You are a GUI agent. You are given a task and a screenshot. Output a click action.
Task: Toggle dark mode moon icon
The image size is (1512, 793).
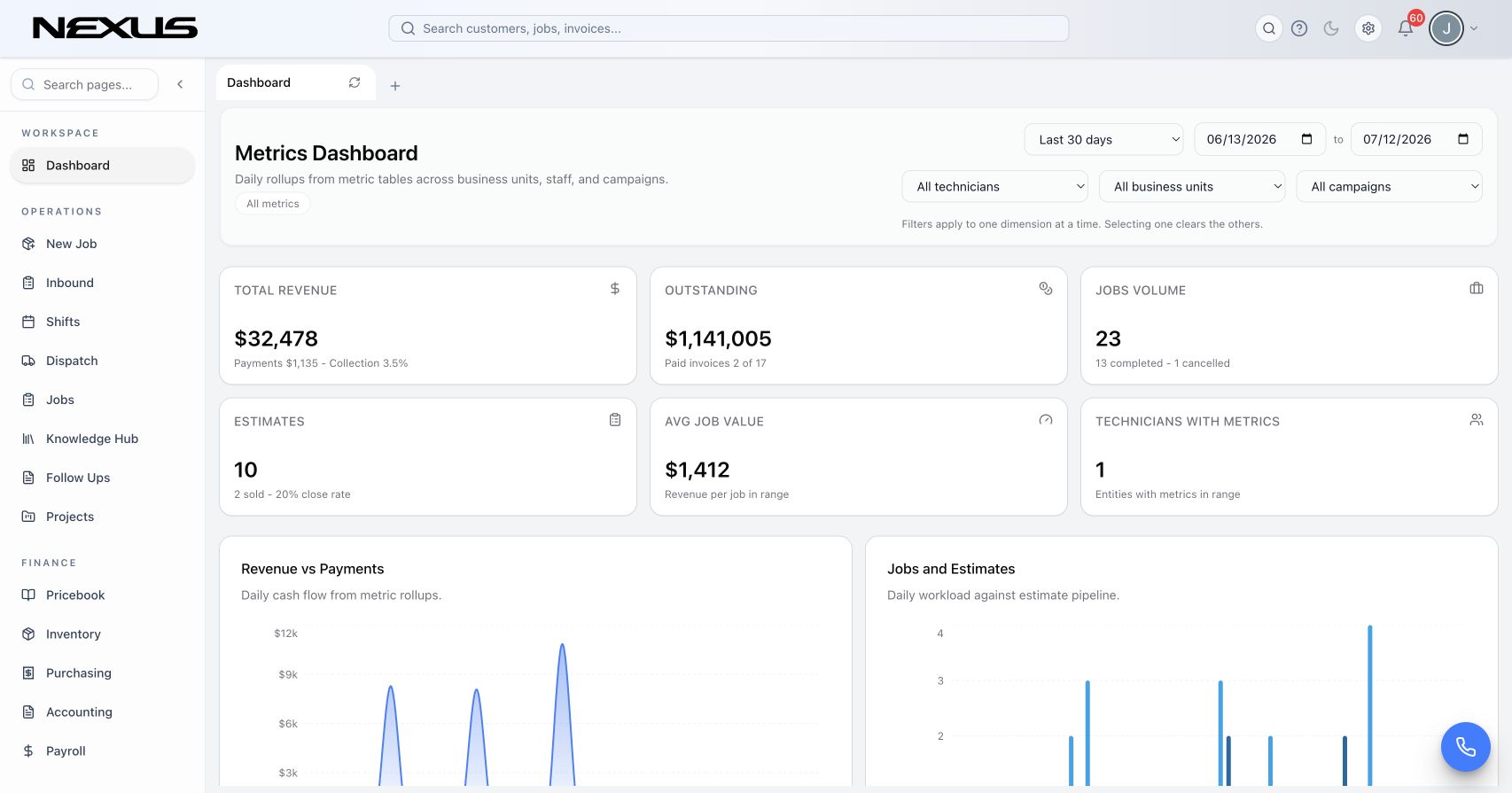click(1331, 28)
